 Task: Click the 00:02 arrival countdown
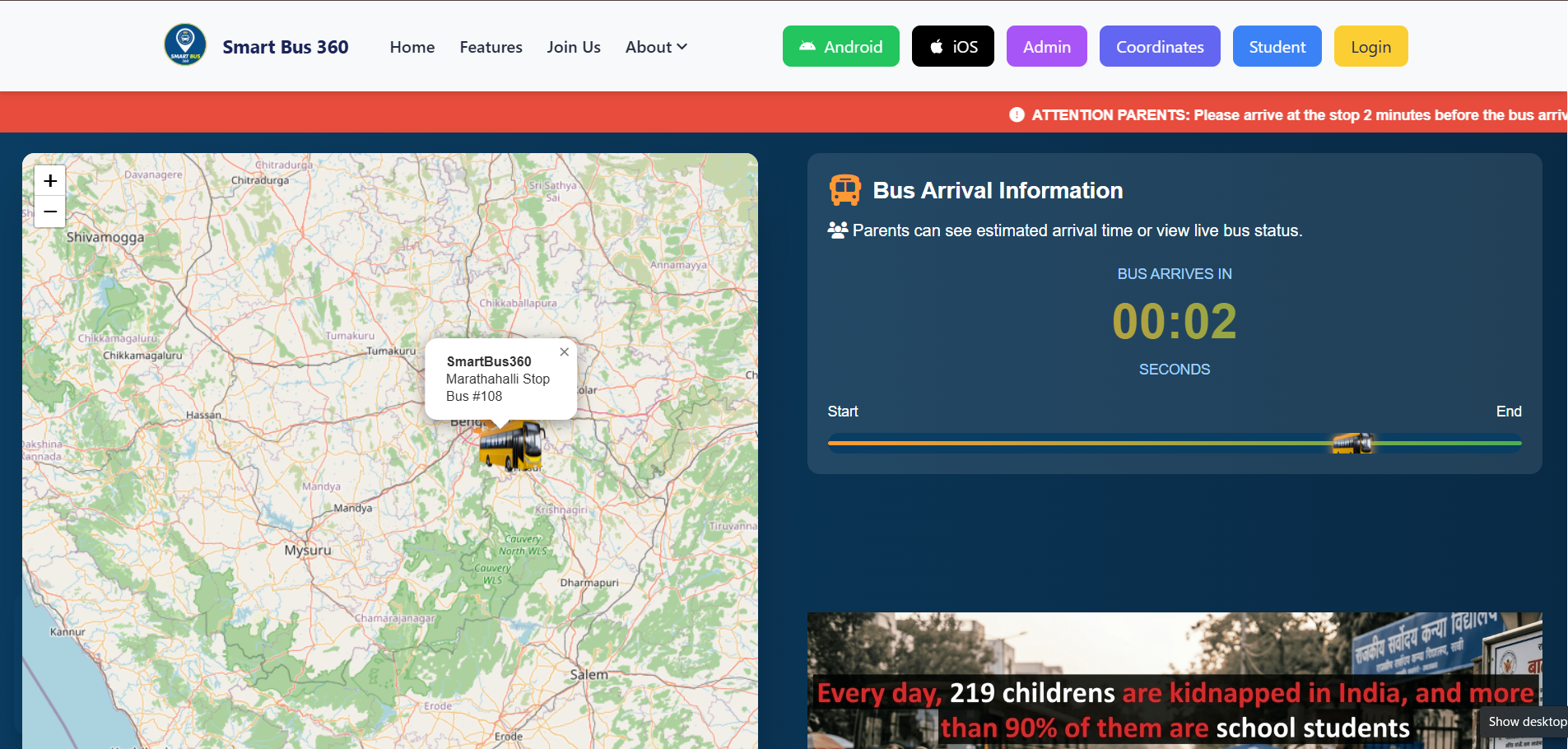pyautogui.click(x=1175, y=321)
